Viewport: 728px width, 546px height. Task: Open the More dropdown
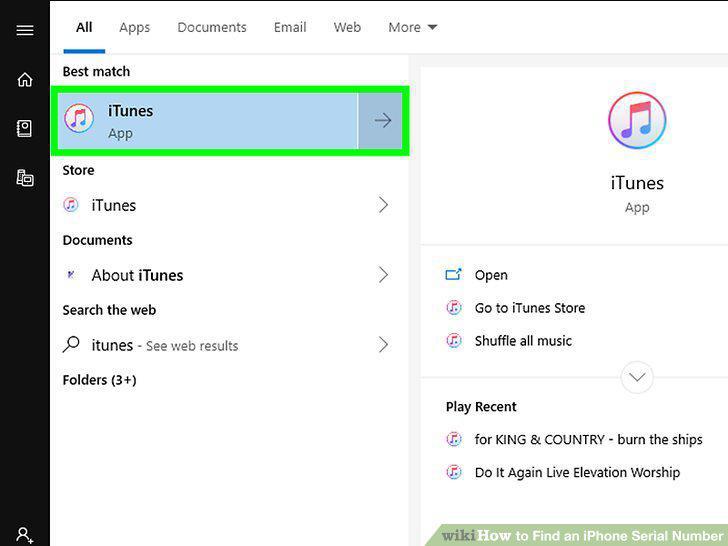[413, 27]
